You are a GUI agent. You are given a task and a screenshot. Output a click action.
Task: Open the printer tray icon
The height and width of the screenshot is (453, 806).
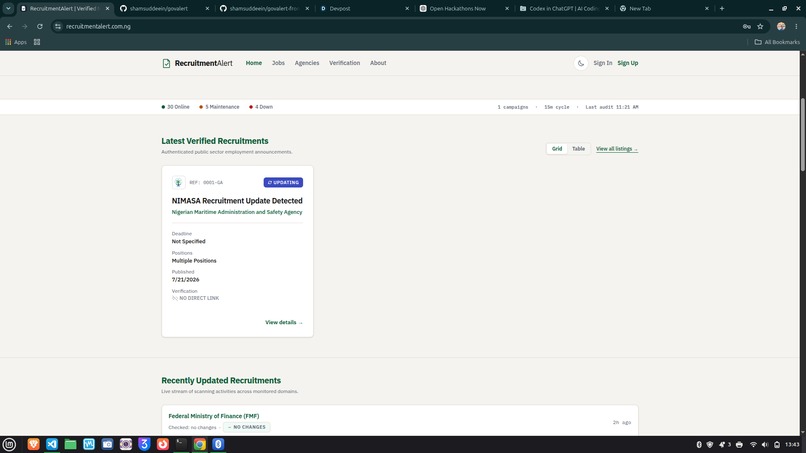[x=739, y=444]
